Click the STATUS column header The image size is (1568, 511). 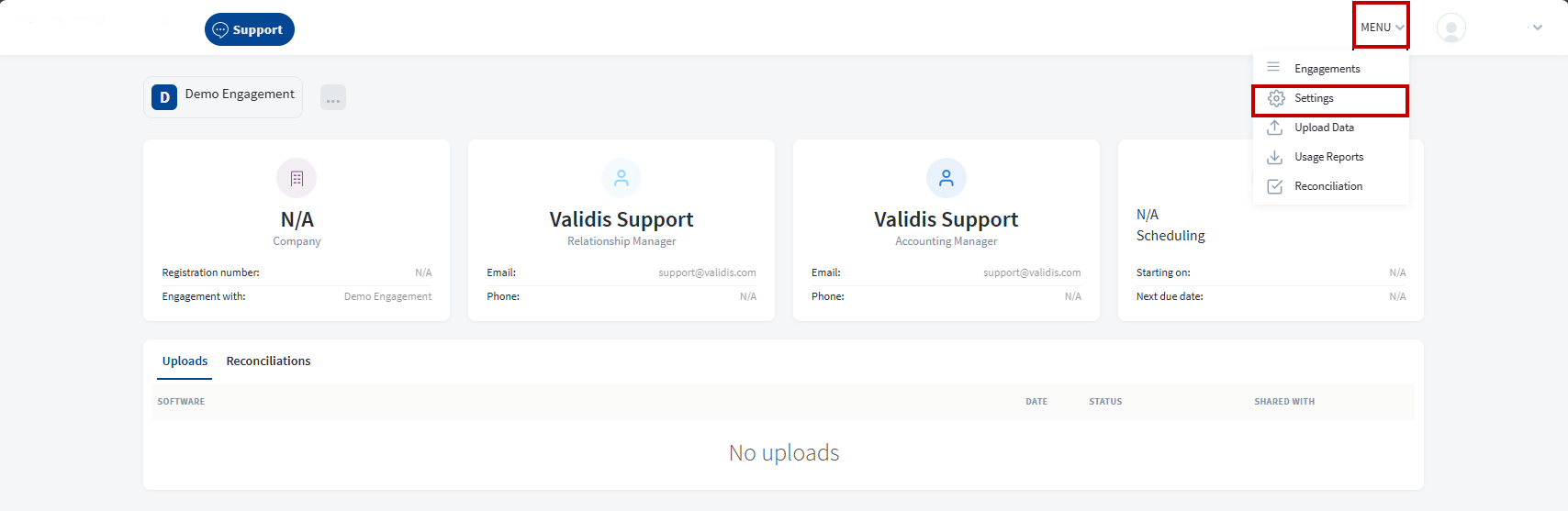click(x=1105, y=402)
